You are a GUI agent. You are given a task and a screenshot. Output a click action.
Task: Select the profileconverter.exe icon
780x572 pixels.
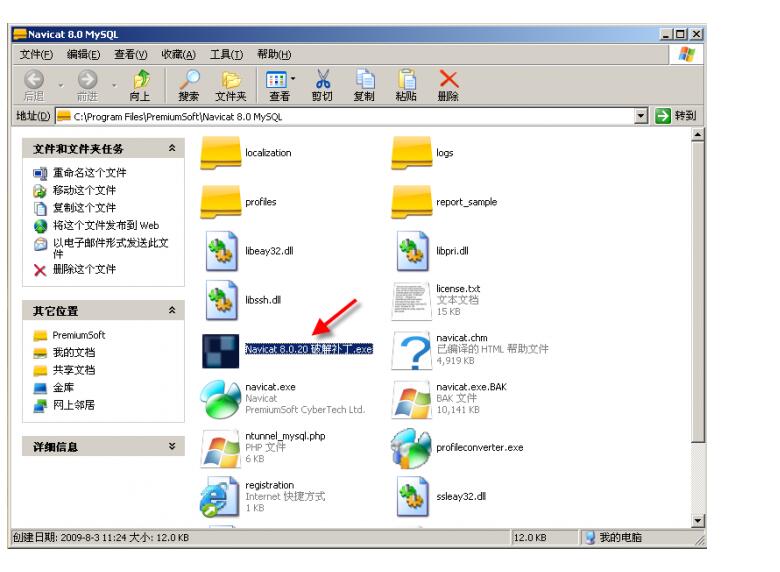(x=411, y=448)
